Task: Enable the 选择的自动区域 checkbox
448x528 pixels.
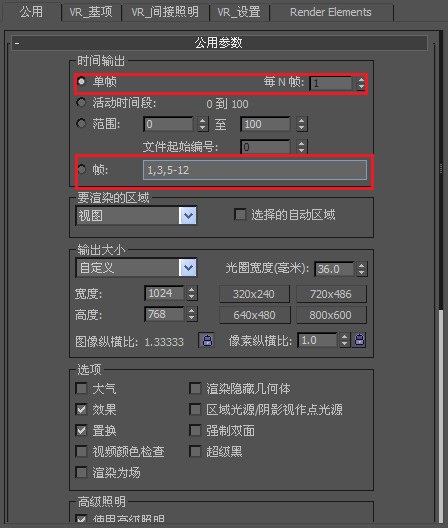Action: coord(240,214)
